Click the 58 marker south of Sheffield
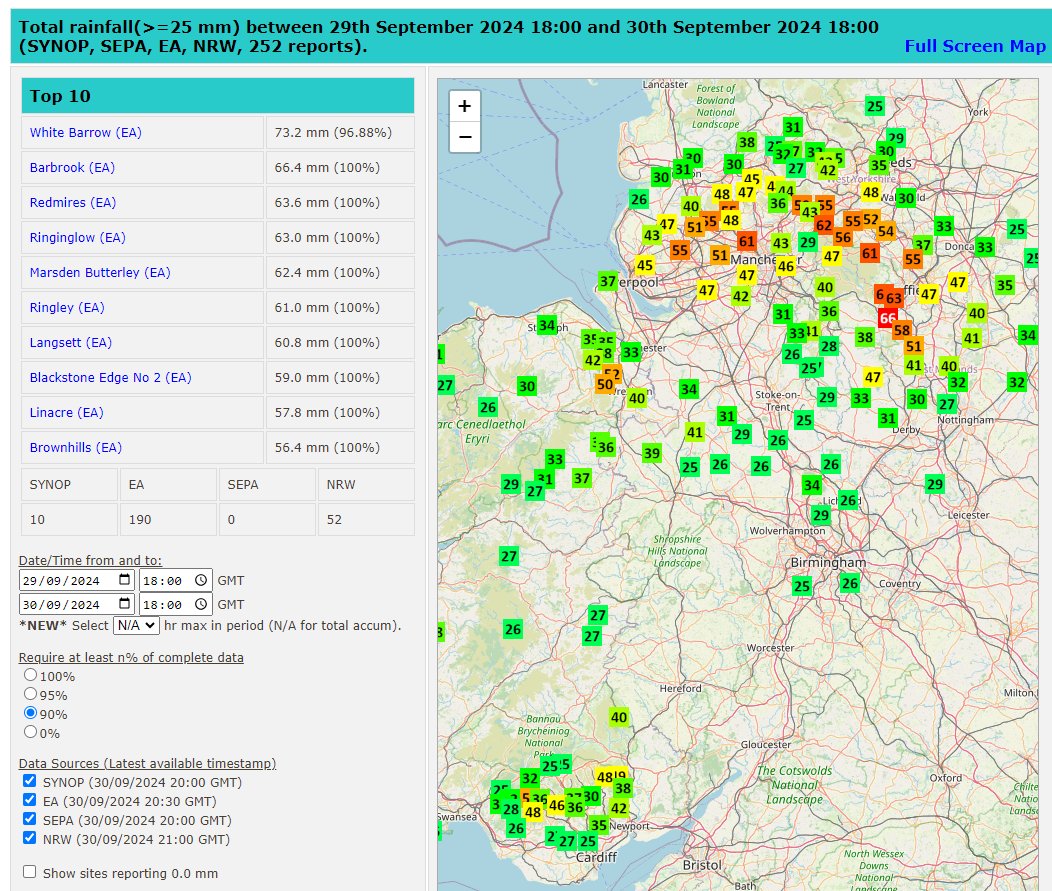 point(902,329)
